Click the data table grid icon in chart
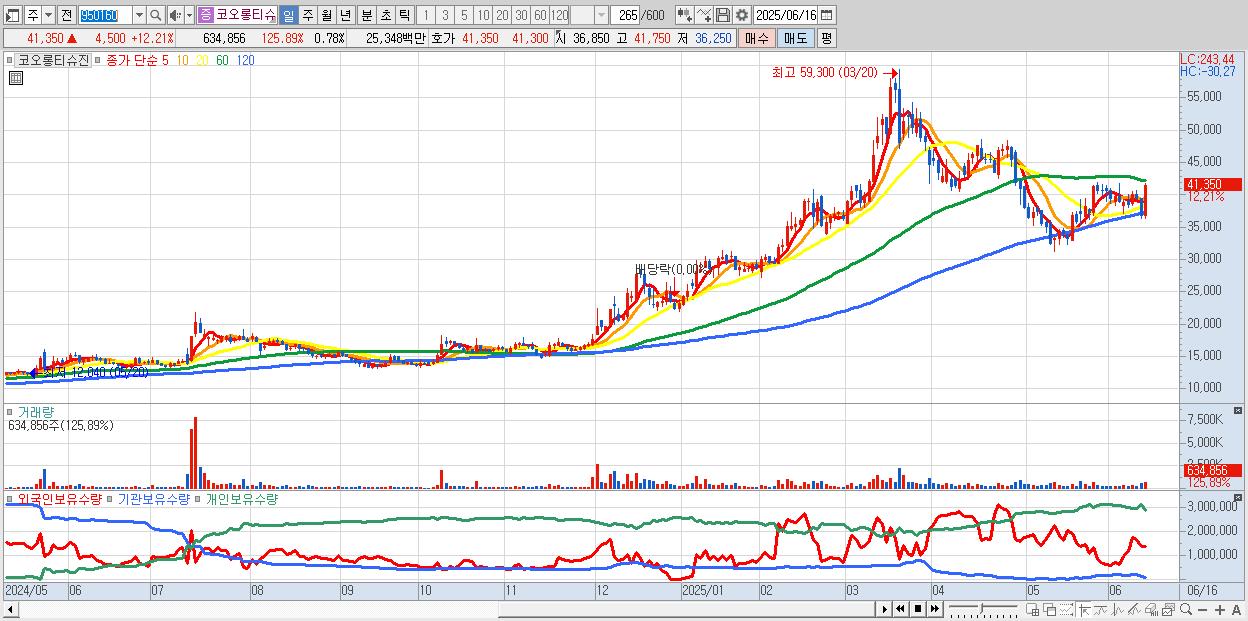This screenshot has width=1248, height=621. (16, 78)
